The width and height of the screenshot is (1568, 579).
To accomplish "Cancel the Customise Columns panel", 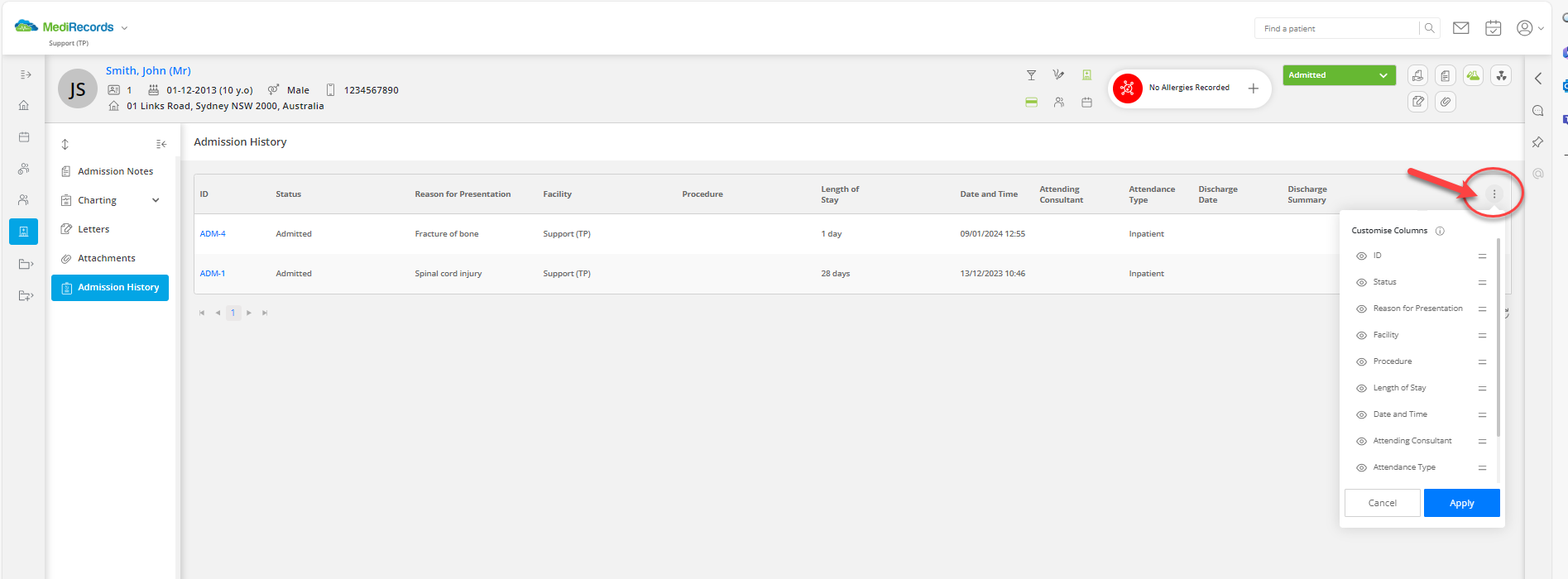I will (x=1383, y=503).
